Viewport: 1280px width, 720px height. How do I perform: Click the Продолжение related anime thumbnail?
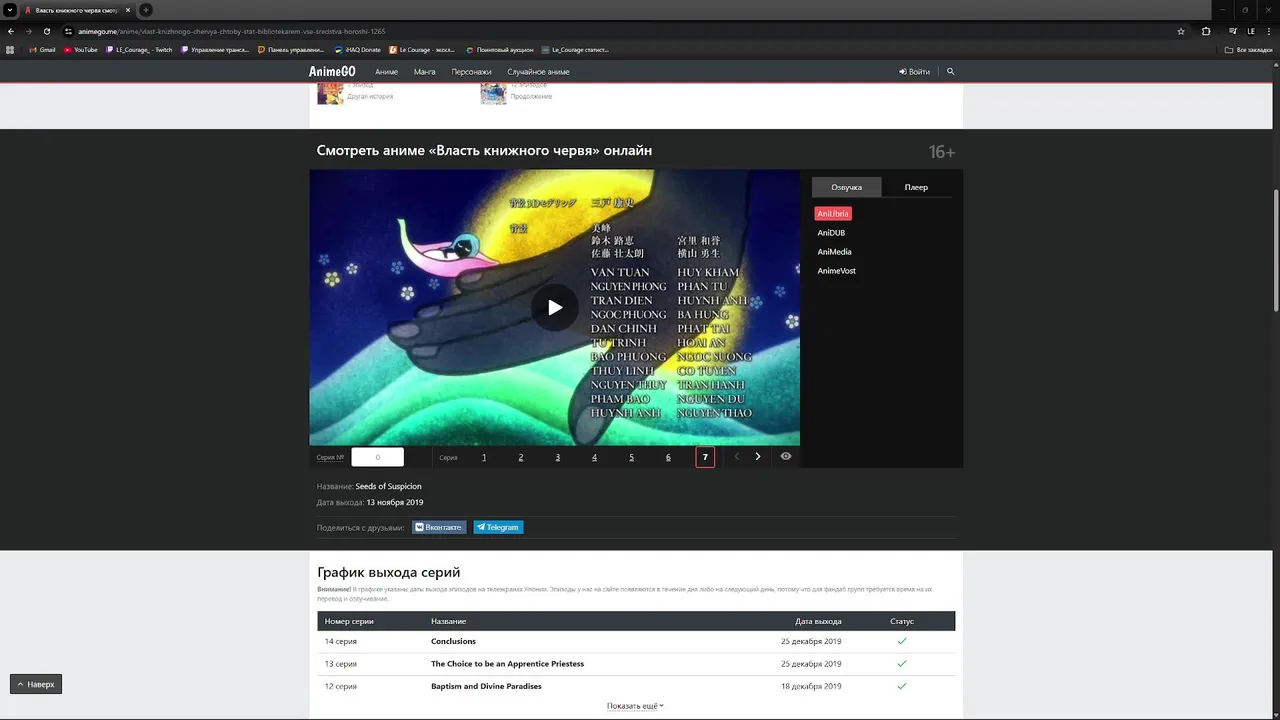coord(493,95)
